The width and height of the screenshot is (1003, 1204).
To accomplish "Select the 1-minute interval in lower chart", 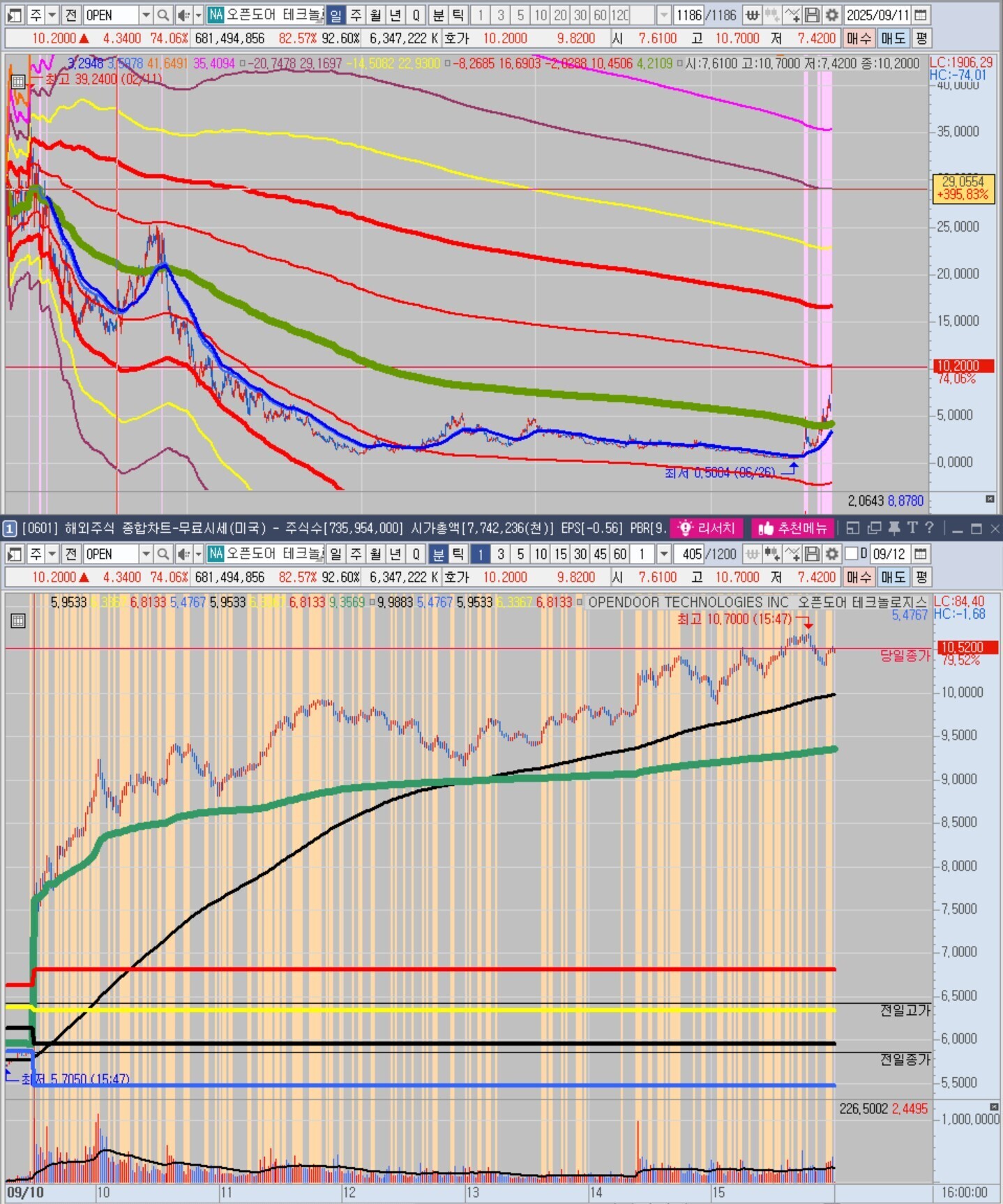I will 480,554.
